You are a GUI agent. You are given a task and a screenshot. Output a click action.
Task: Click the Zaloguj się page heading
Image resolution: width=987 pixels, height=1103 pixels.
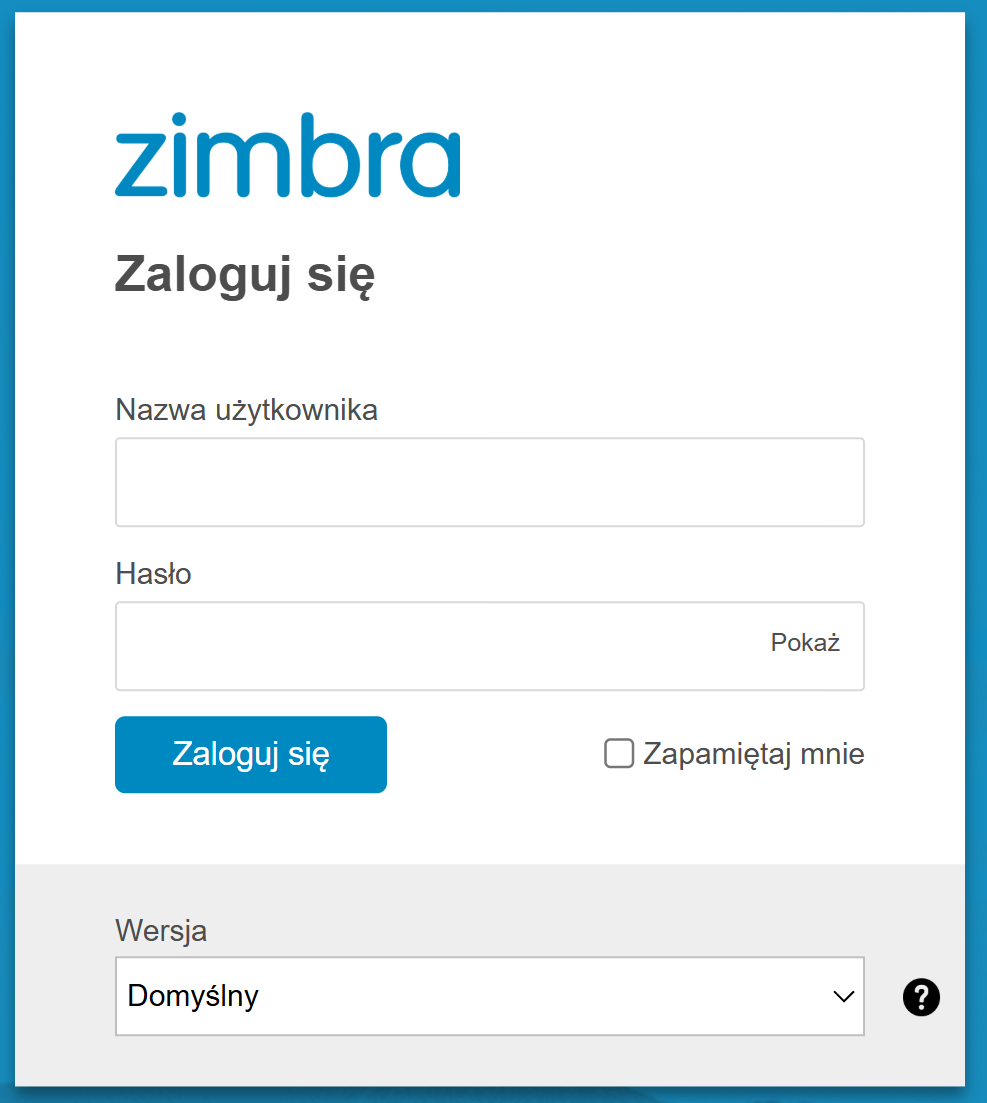(245, 274)
